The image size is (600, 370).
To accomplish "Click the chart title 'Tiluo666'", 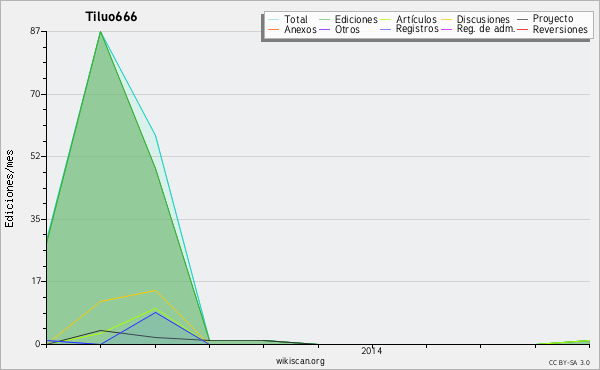I will click(111, 17).
